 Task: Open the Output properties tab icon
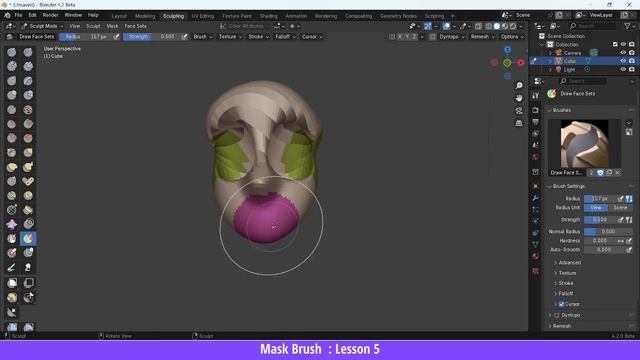coord(536,122)
